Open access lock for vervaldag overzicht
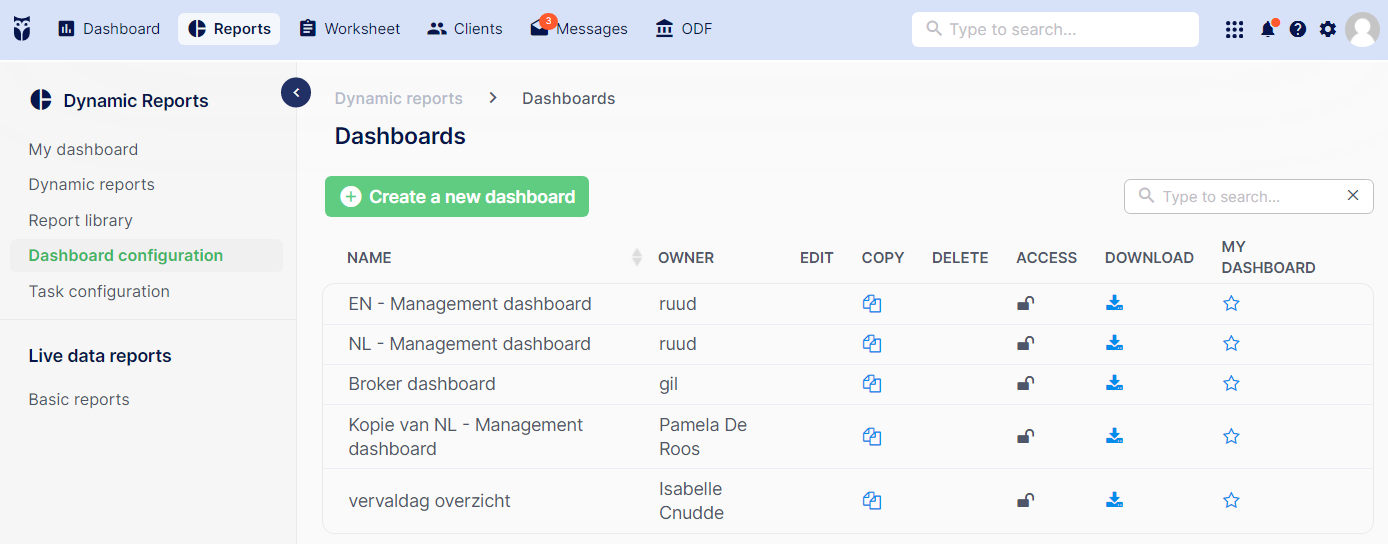This screenshot has width=1388, height=544. click(1025, 501)
